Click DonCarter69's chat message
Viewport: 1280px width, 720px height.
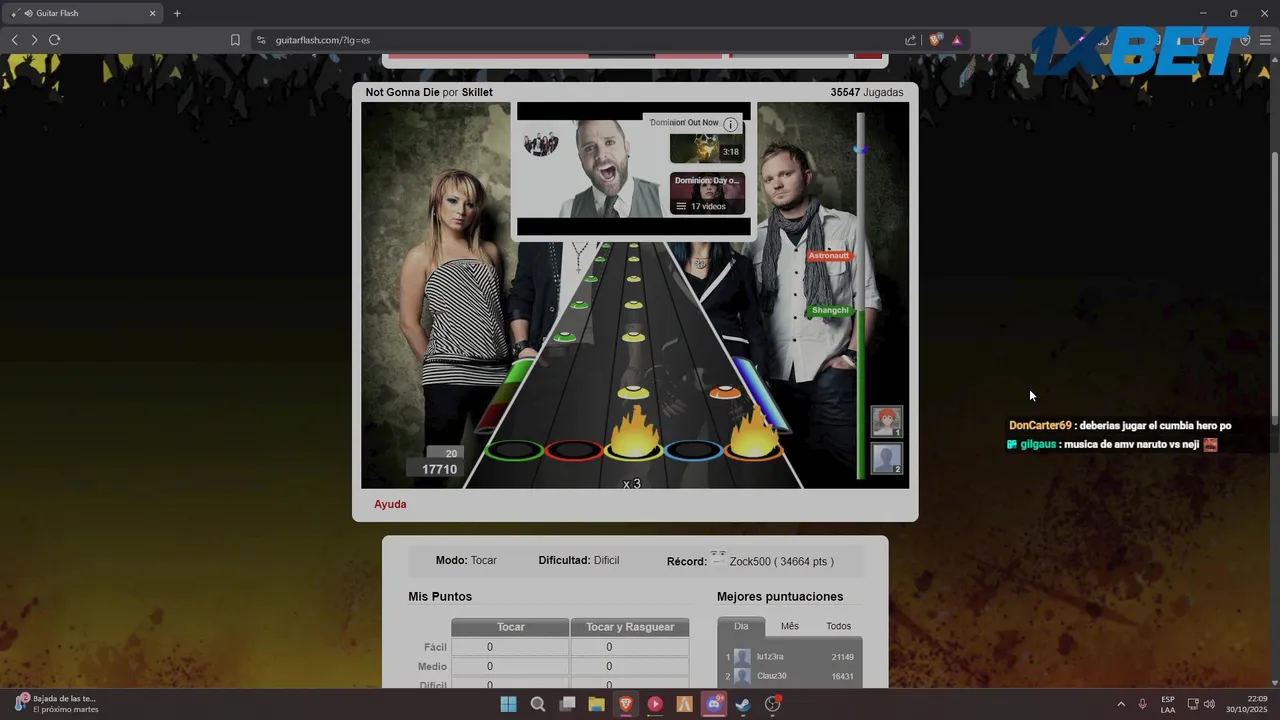1120,426
